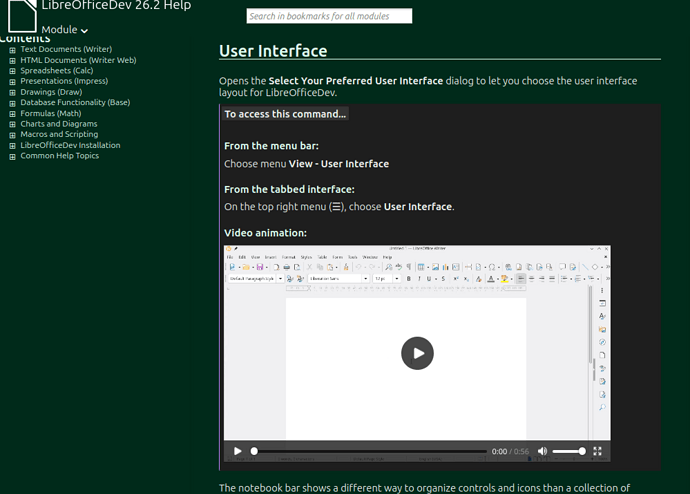The width and height of the screenshot is (690, 494).
Task: Open the Formulas (Math) label
Action: pyautogui.click(x=51, y=113)
